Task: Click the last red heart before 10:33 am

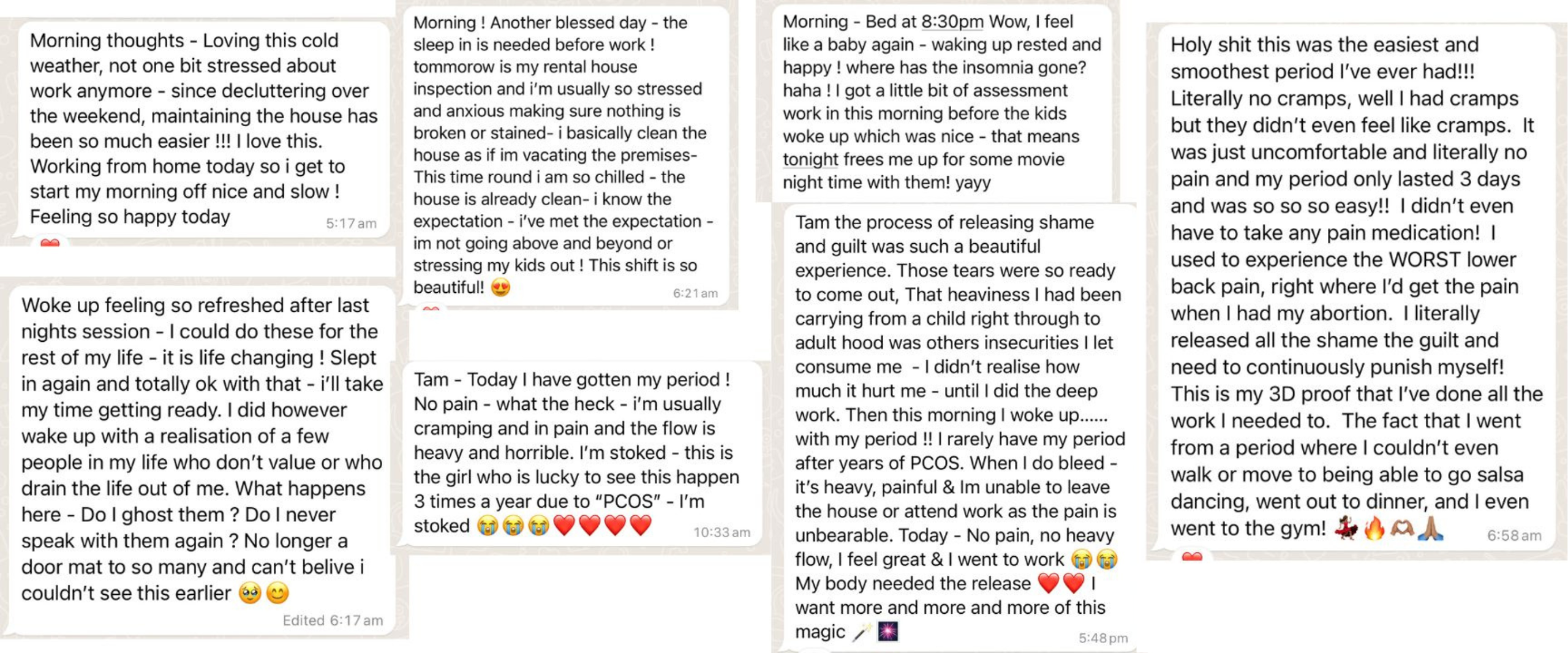Action: coord(641,526)
